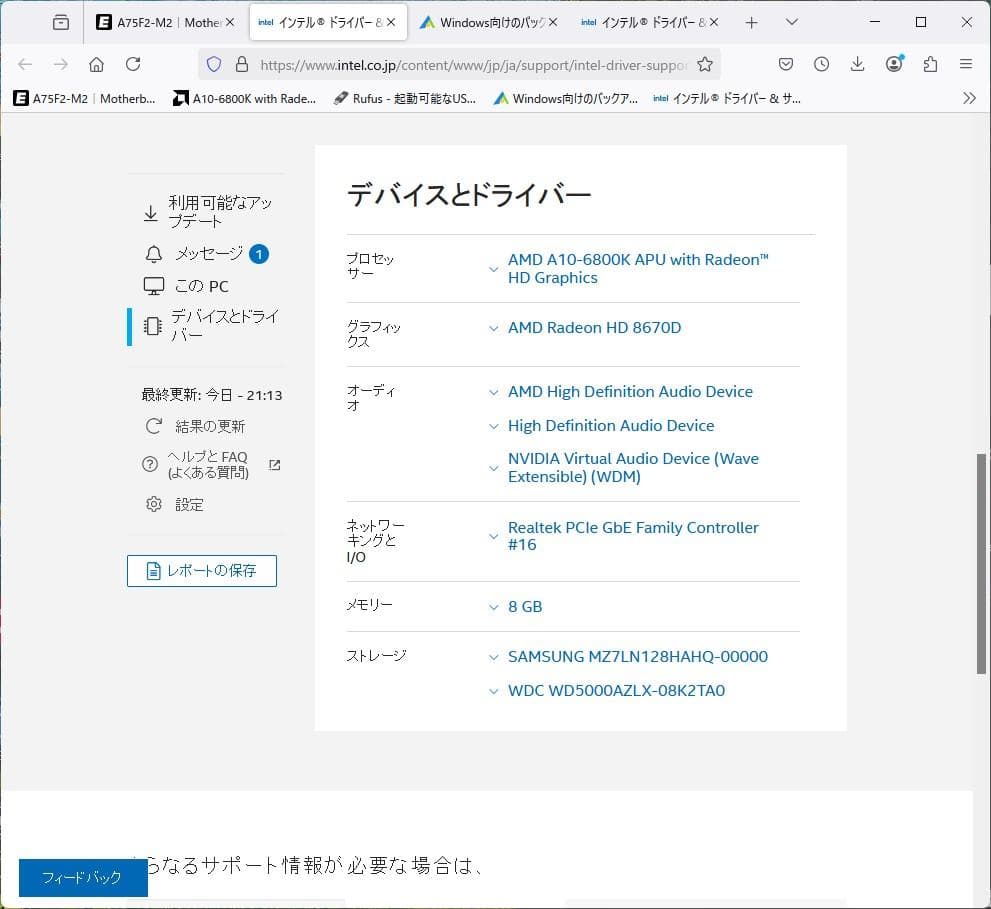Click the padlock site security indicator
This screenshot has height=909, width=991.
point(241,62)
